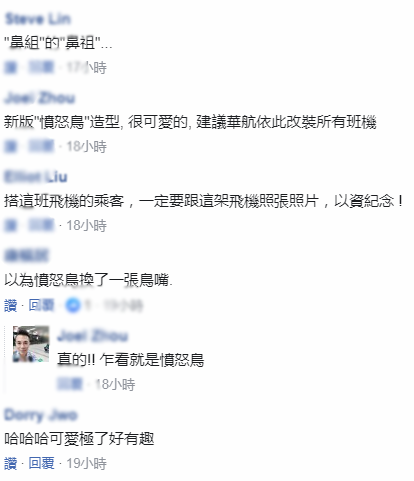Click 回覆 under 以為憤怒鳥換了一張鳥嘴 comment

pyautogui.click(x=41, y=305)
